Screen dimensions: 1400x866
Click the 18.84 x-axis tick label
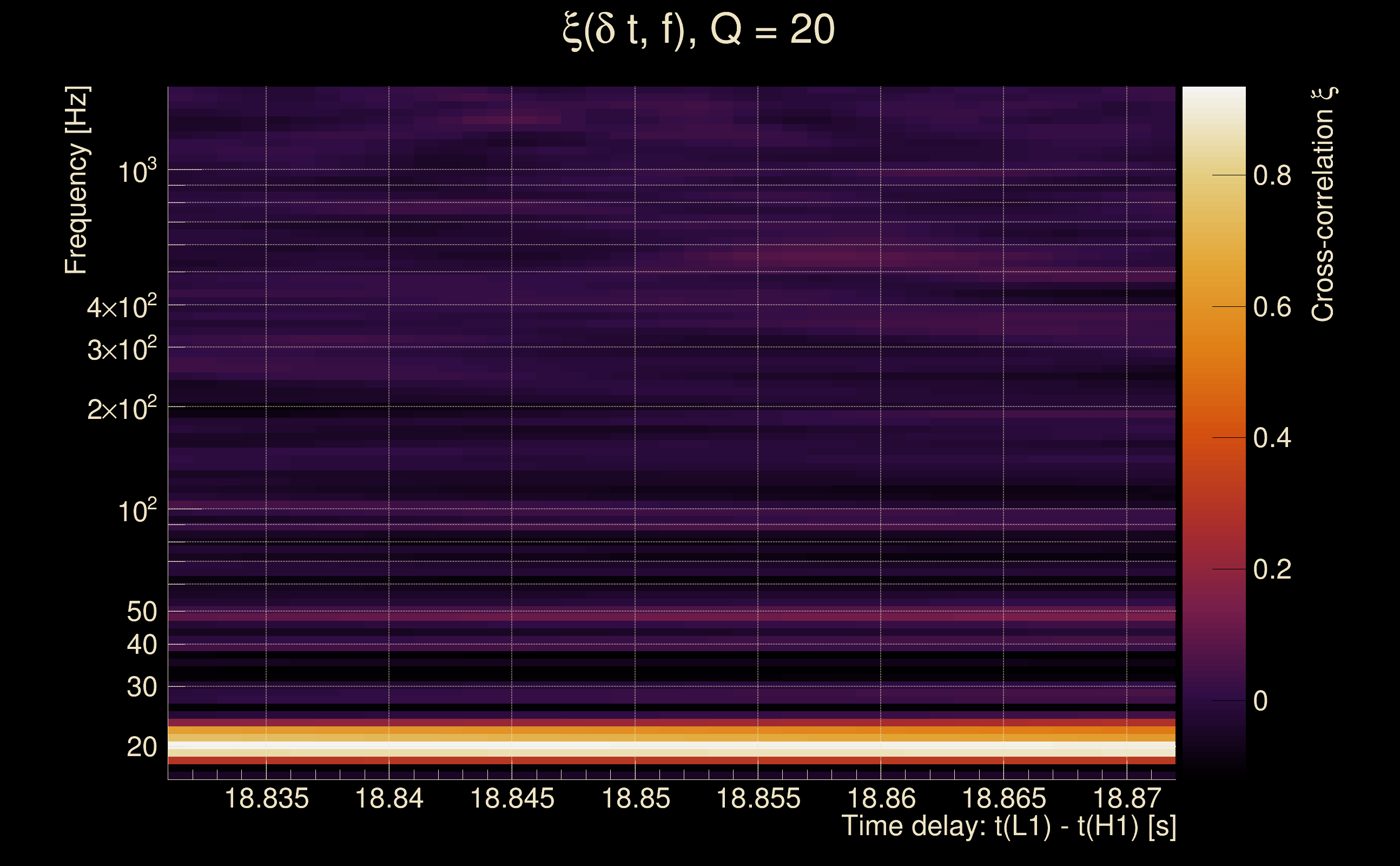(389, 798)
